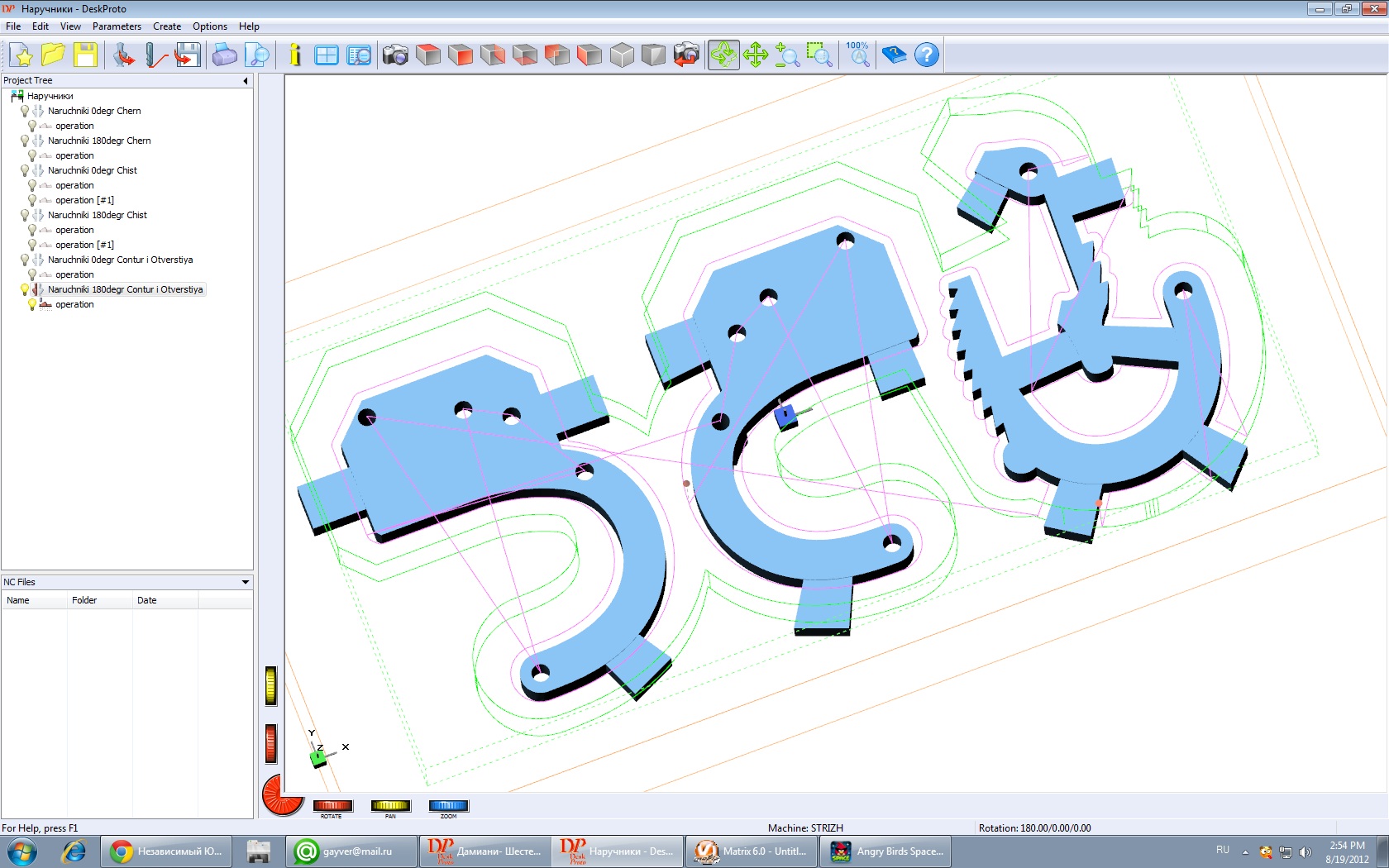Screen dimensions: 1389x868
Task: Toggle lightbulb of Naruchniki 180degr Chist part
Action: click(x=25, y=215)
